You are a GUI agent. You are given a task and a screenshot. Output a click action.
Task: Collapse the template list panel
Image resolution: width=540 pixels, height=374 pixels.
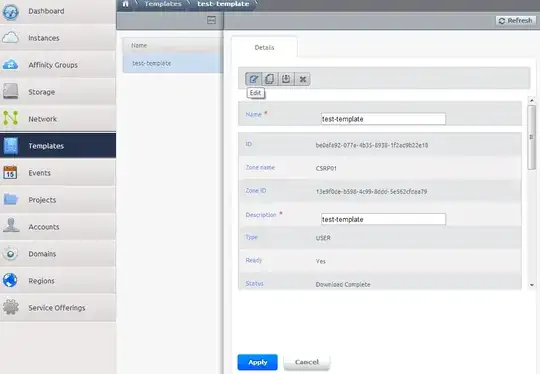click(x=211, y=20)
